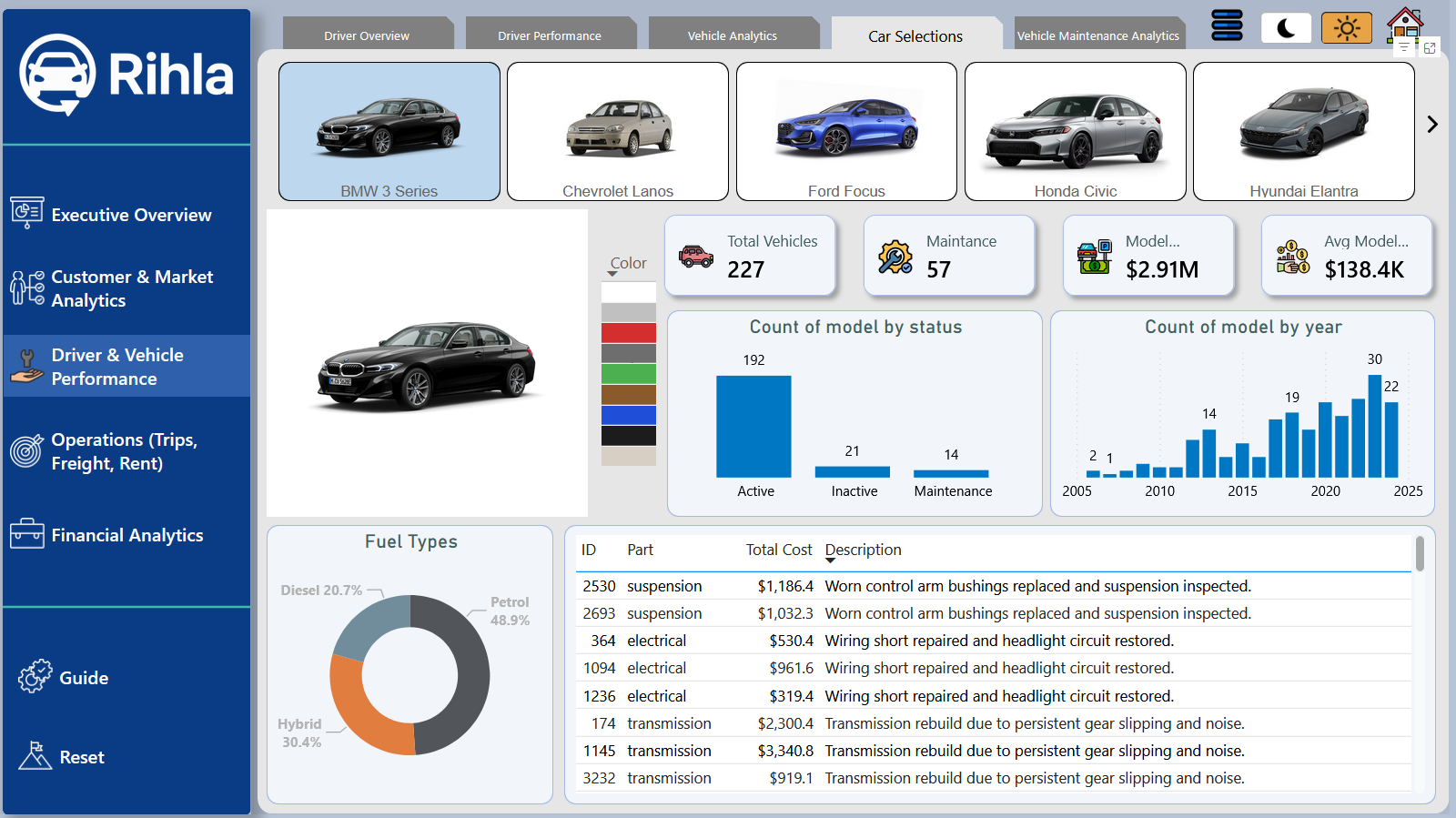
Task: Switch to Driver Performance tab
Action: [x=550, y=35]
